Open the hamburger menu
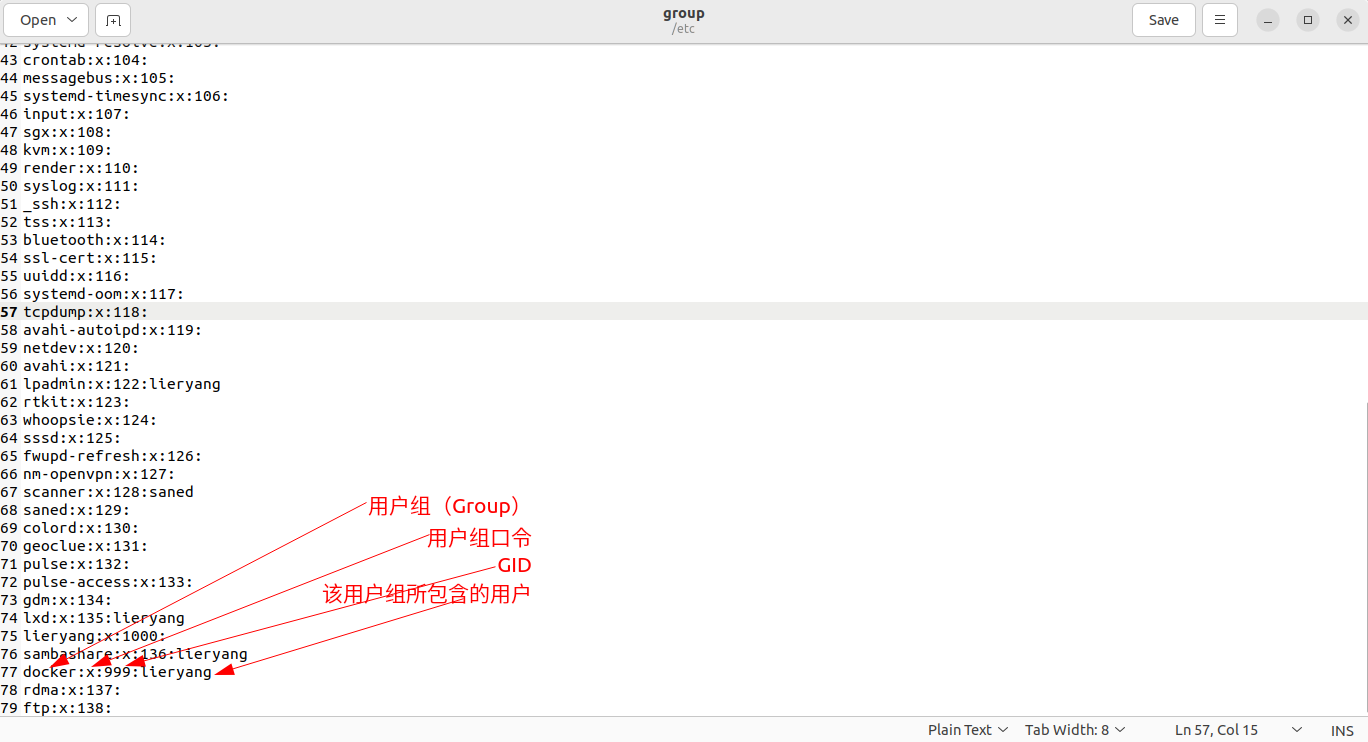 point(1220,20)
